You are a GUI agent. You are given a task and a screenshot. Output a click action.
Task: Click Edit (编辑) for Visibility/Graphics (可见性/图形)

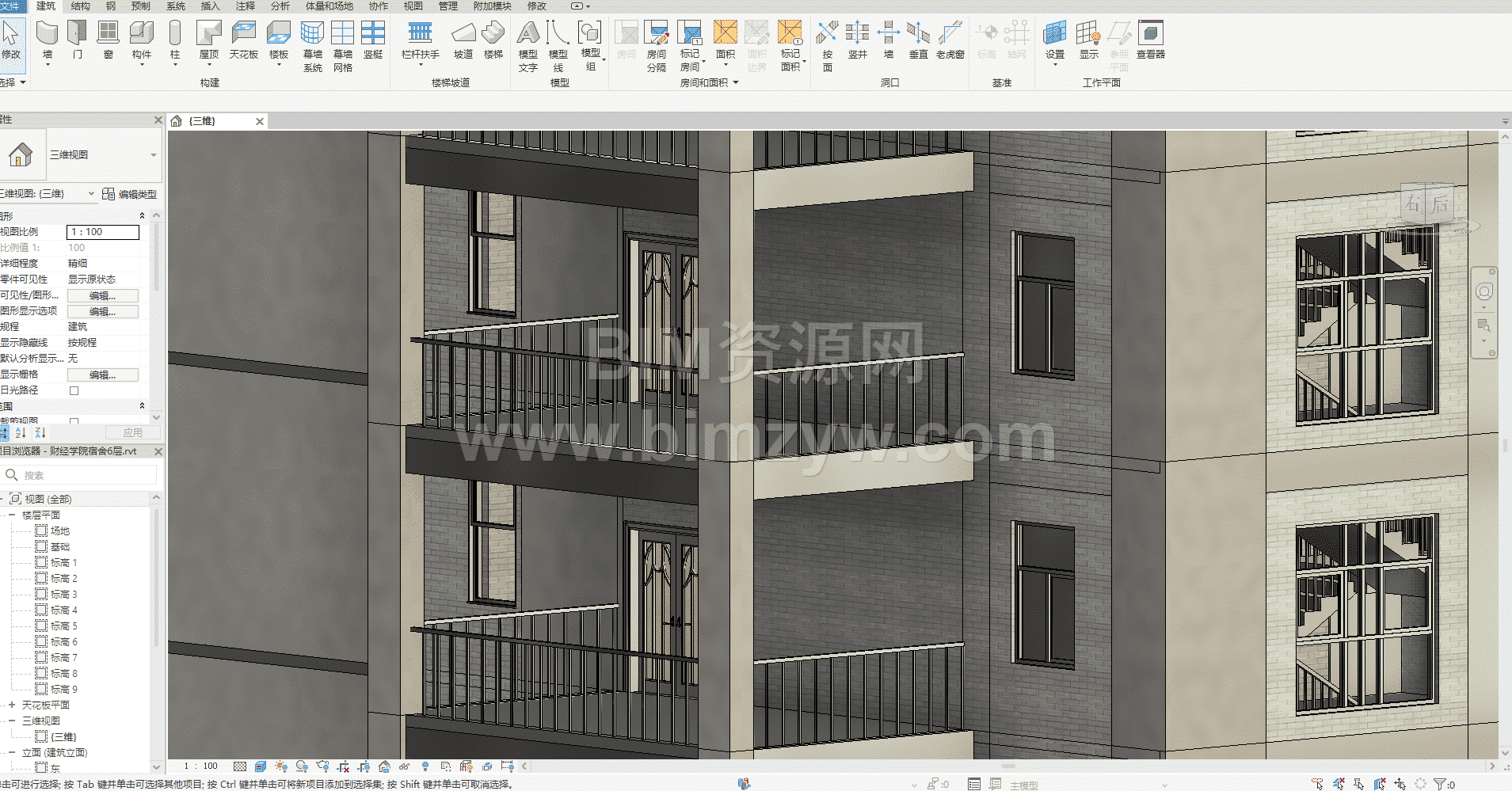click(103, 295)
